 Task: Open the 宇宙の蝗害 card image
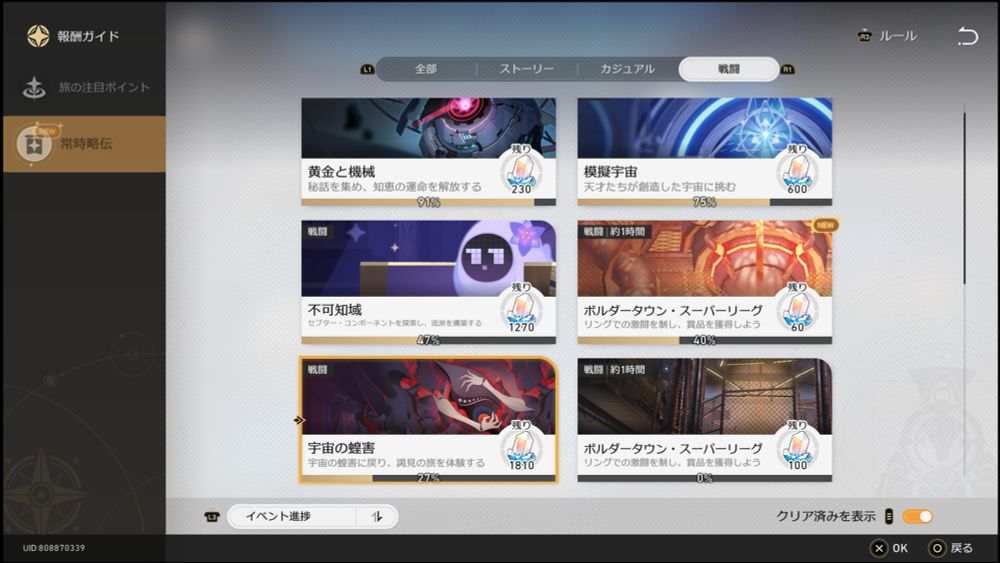(x=428, y=396)
